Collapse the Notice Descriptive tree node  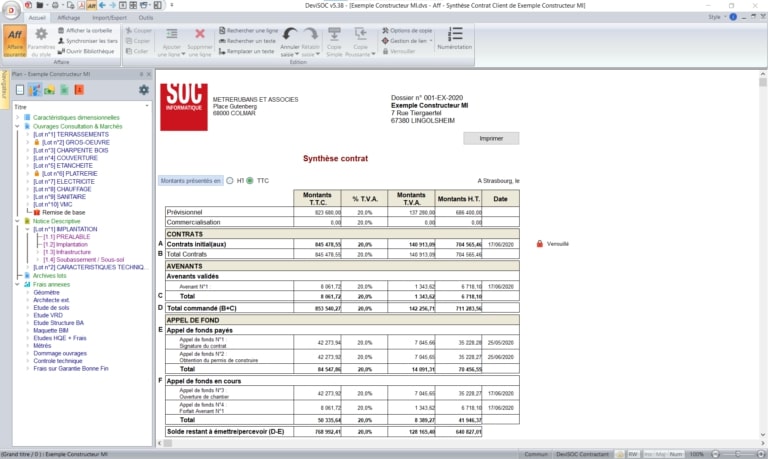16,221
